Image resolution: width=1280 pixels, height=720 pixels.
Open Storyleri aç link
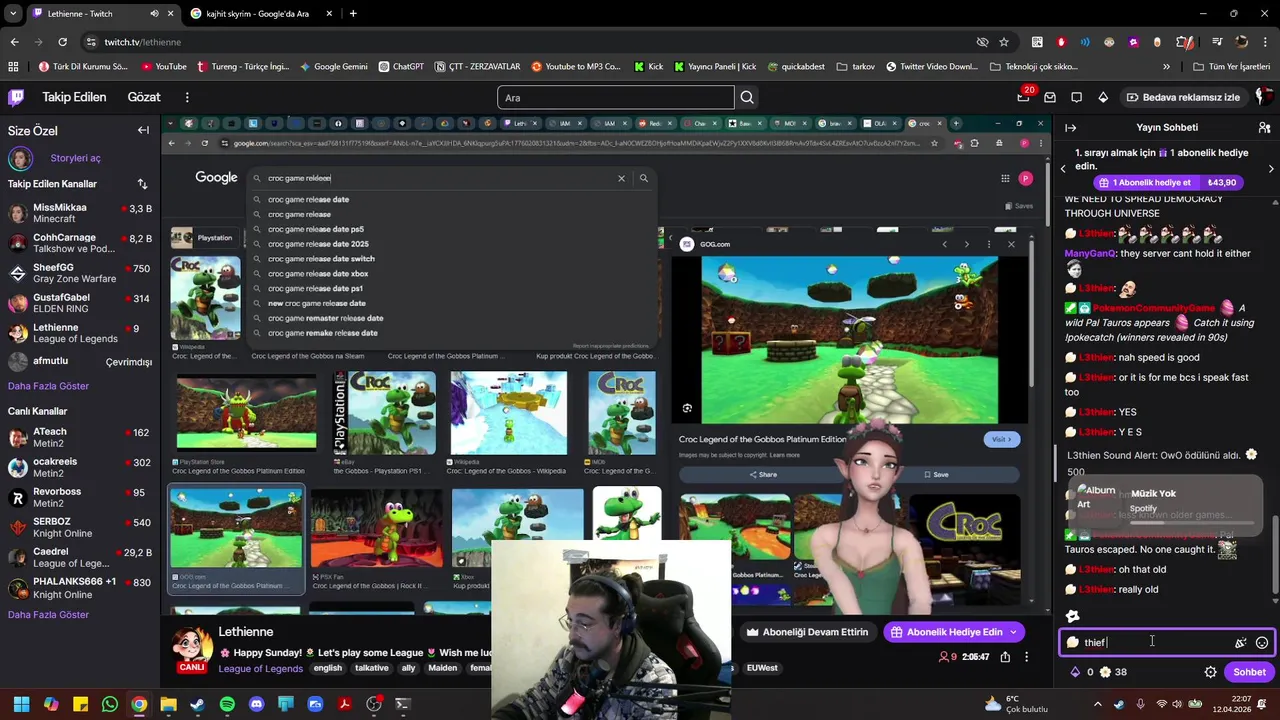(75, 158)
